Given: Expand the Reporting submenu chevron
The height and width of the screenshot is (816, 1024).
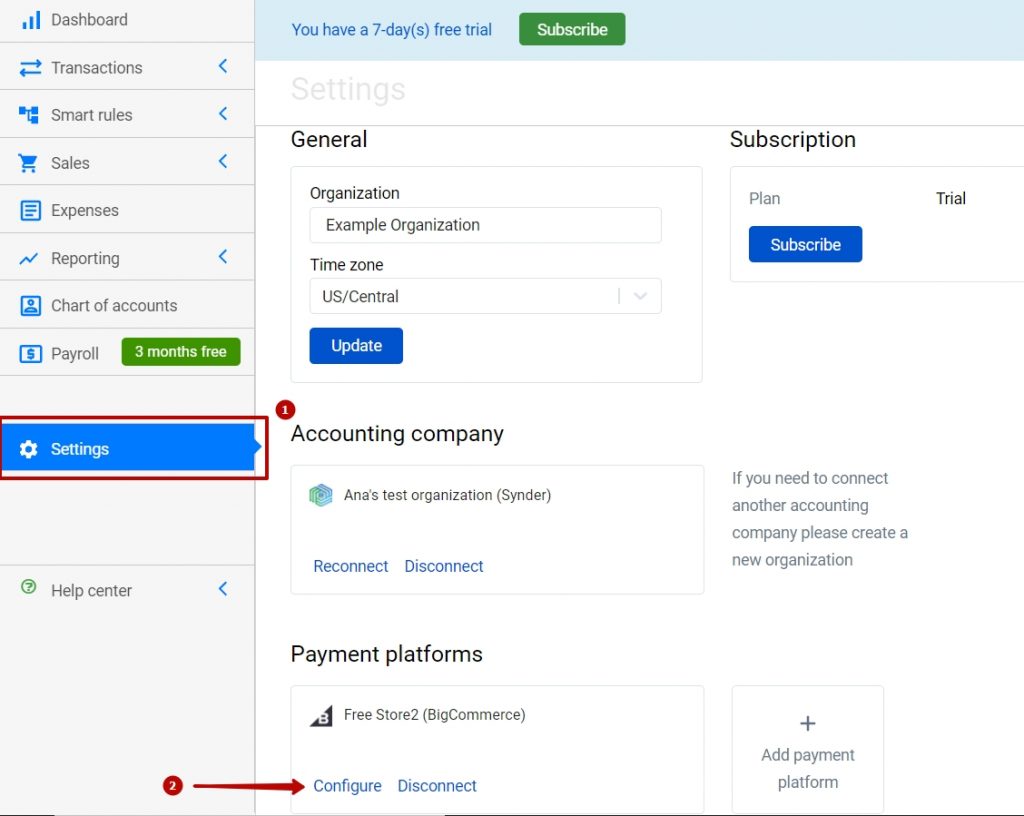Looking at the screenshot, I should (223, 257).
